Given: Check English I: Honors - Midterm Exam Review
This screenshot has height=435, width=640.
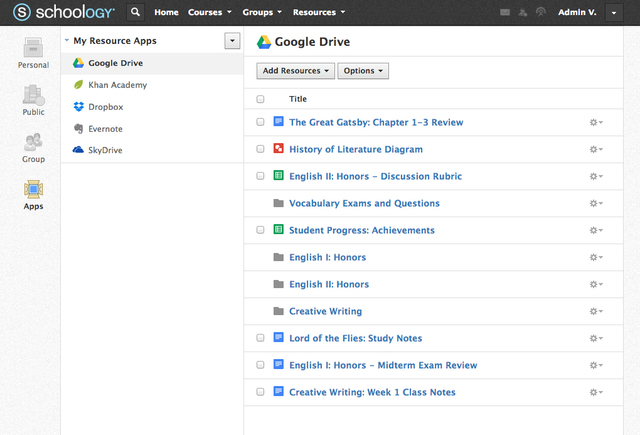Looking at the screenshot, I should click(x=260, y=365).
